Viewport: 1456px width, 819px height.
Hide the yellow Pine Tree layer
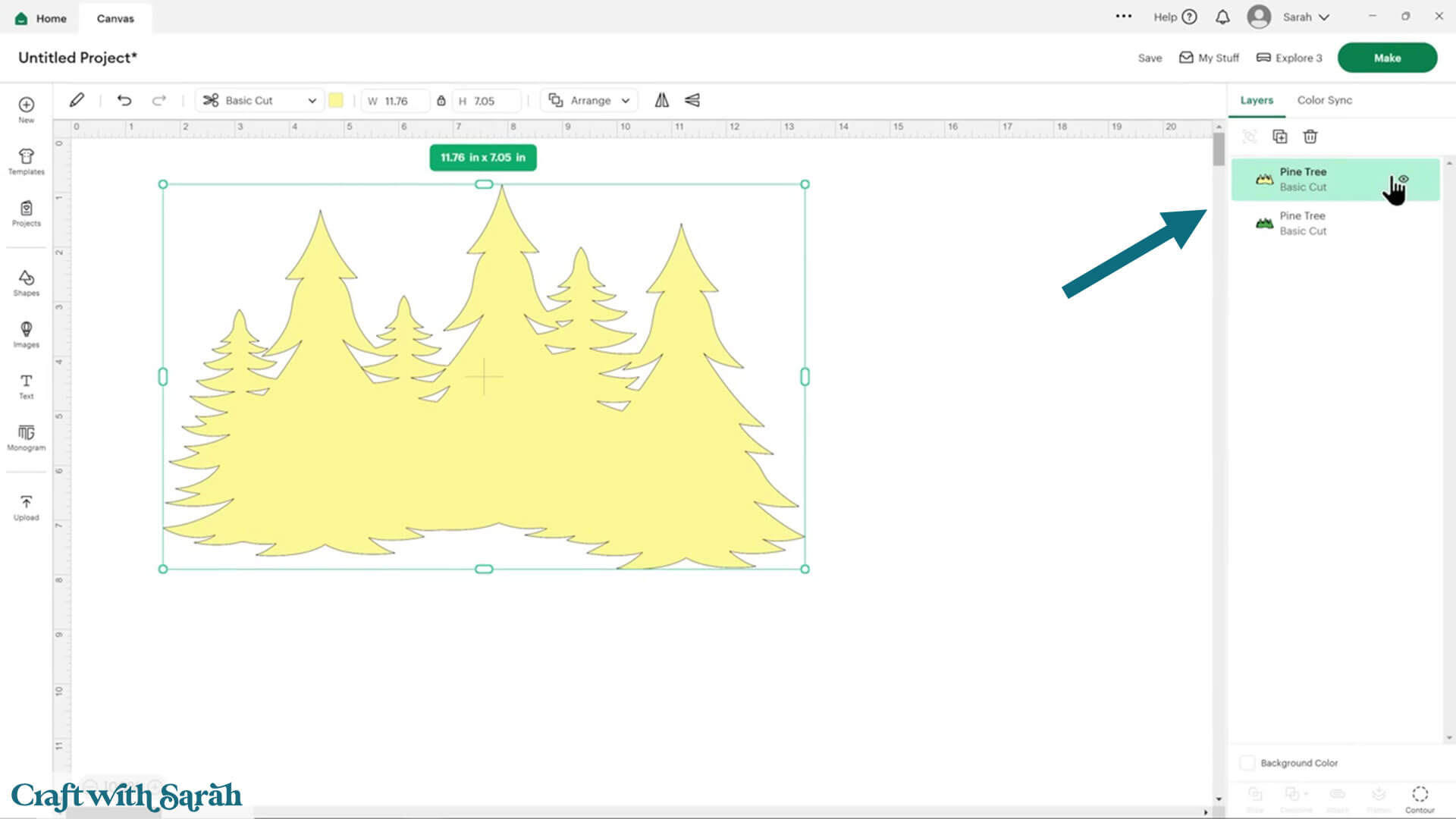[x=1404, y=179]
